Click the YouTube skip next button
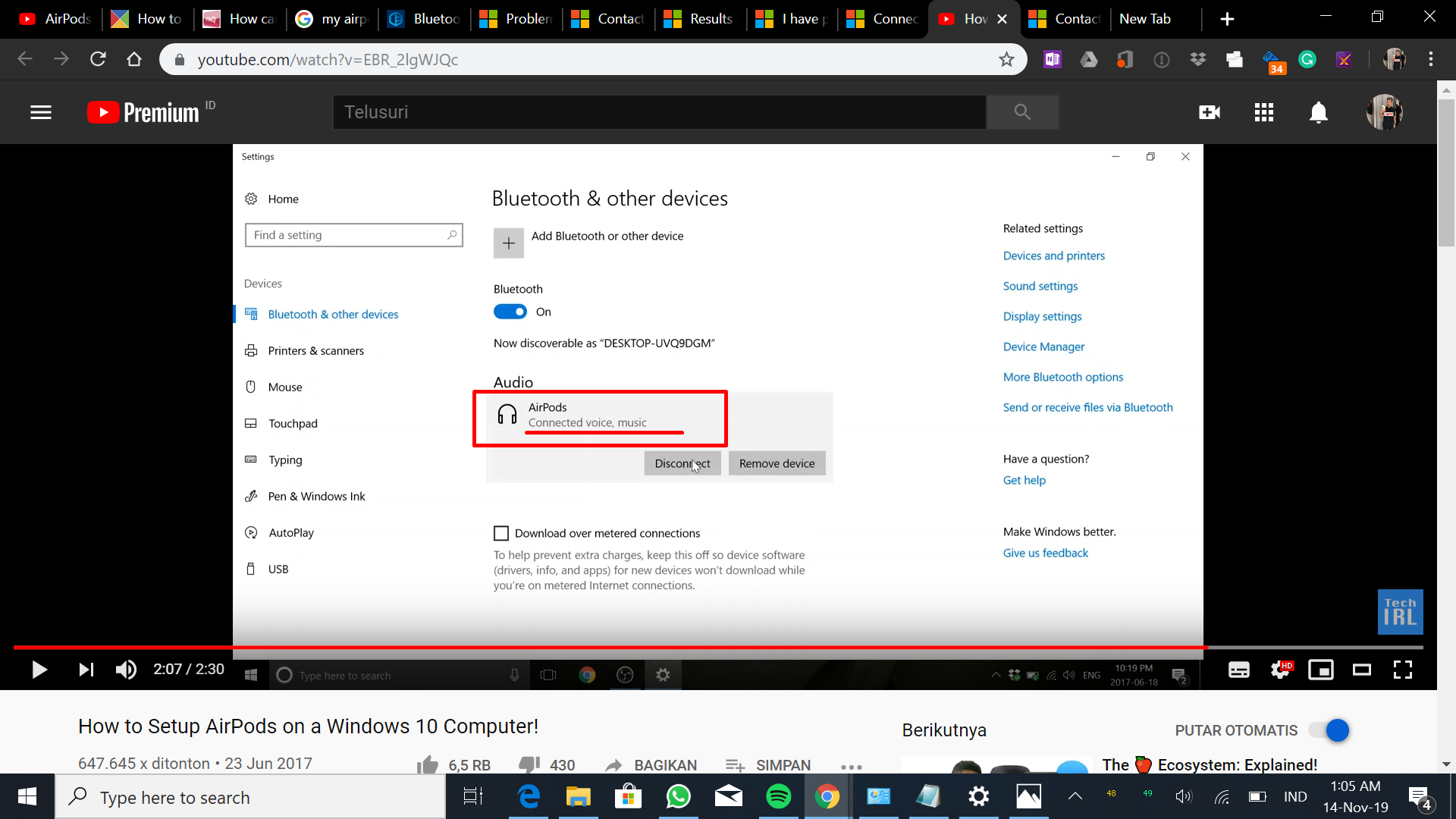Viewport: 1456px width, 819px height. pos(85,669)
